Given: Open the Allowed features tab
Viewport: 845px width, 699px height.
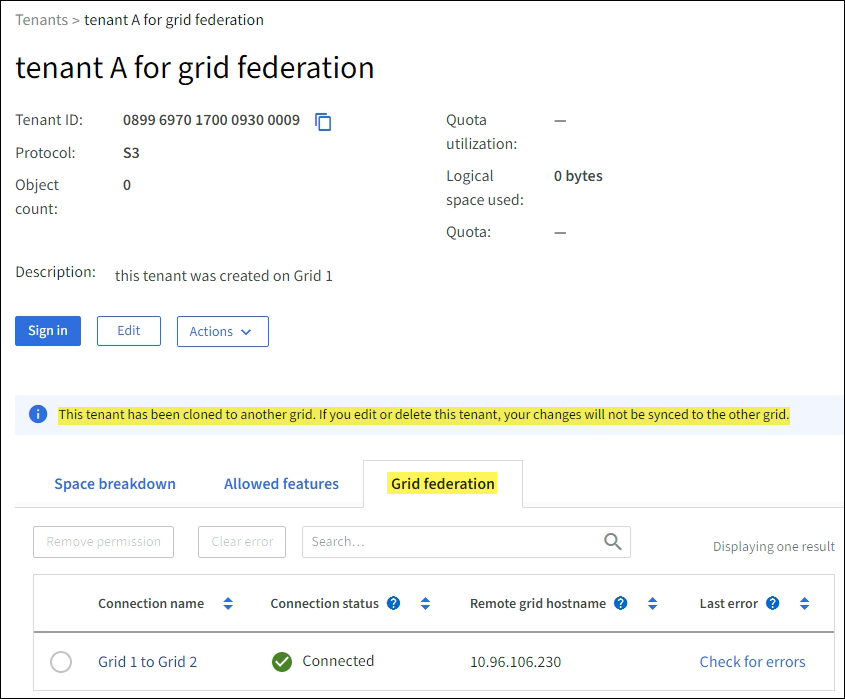Looking at the screenshot, I should click(281, 484).
